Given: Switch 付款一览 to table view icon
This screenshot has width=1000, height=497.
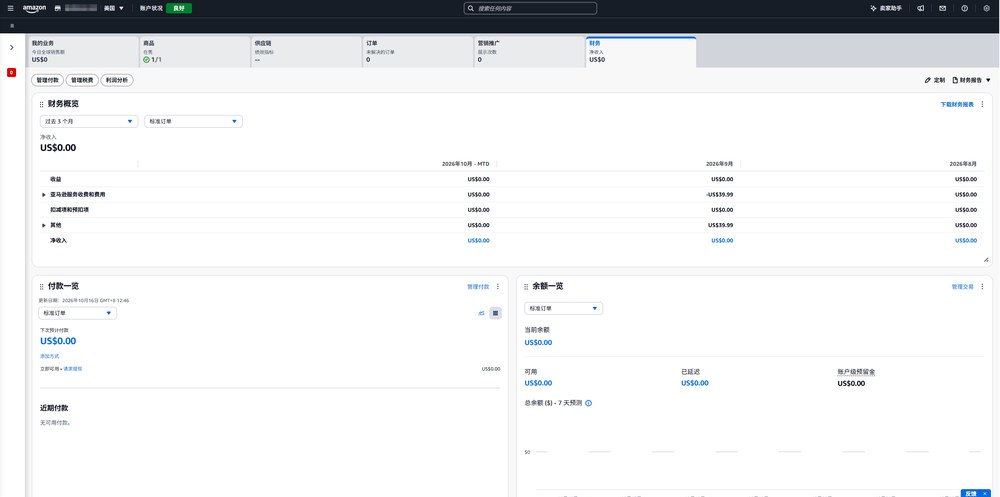Looking at the screenshot, I should 496,313.
